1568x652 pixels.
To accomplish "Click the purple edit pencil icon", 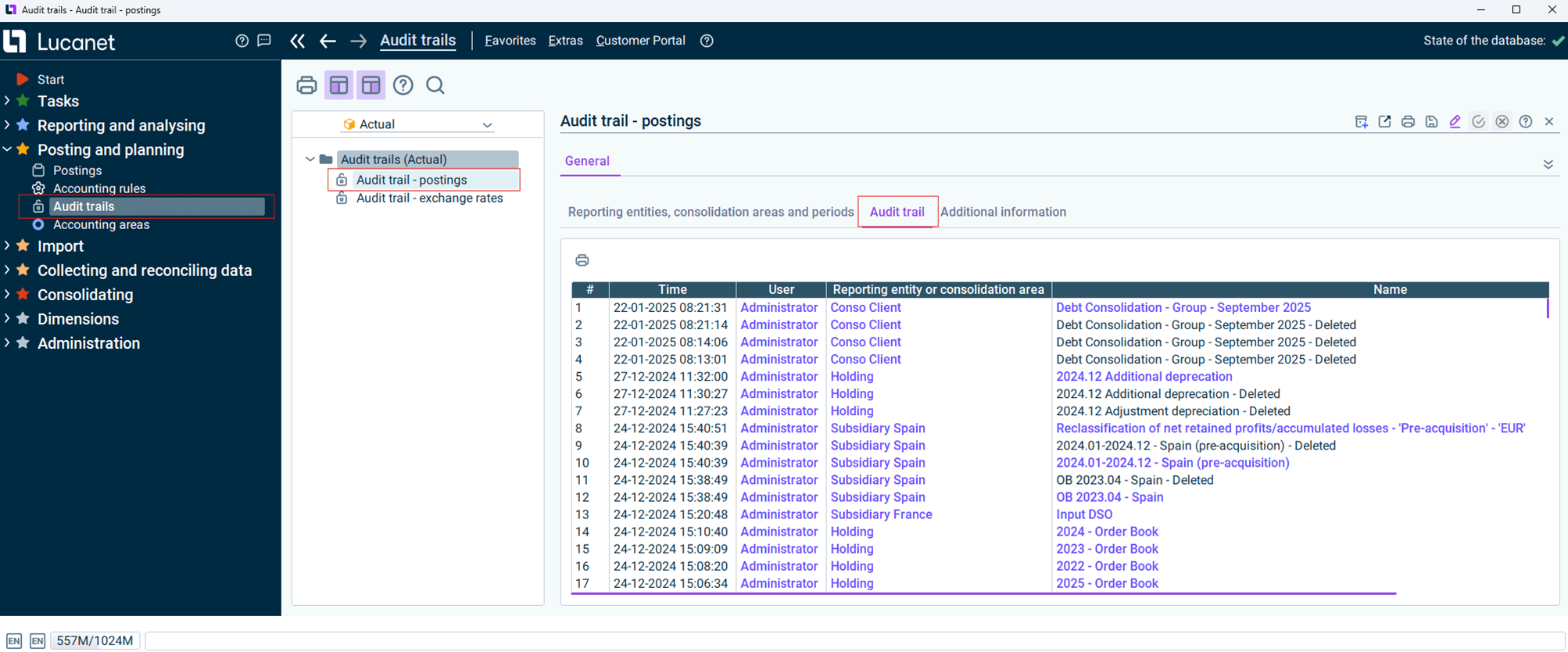I will [x=1455, y=122].
